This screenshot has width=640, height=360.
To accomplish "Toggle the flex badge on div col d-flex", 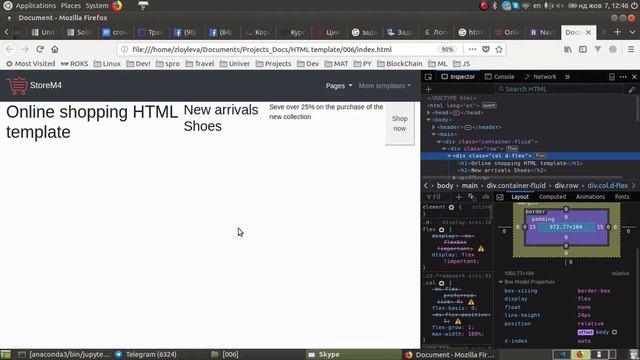I will (540, 156).
